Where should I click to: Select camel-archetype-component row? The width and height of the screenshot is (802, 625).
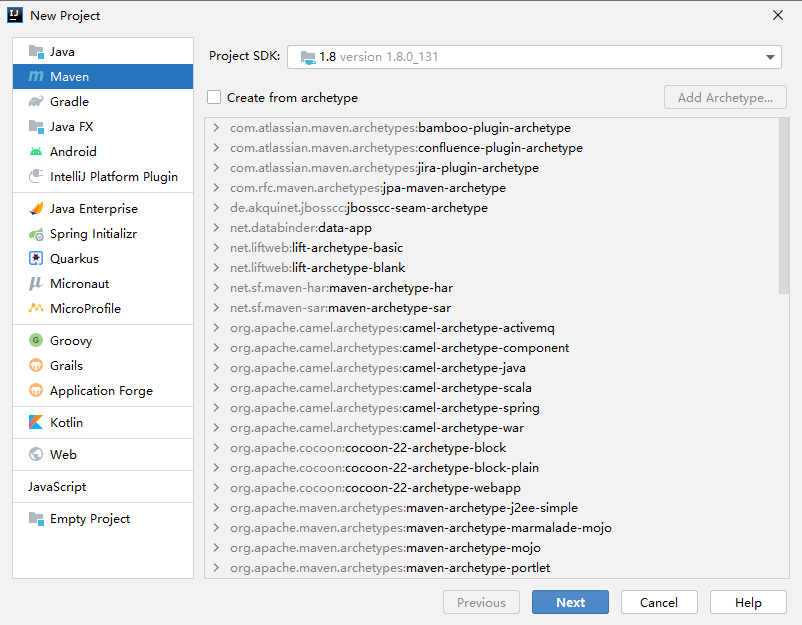tap(492, 347)
